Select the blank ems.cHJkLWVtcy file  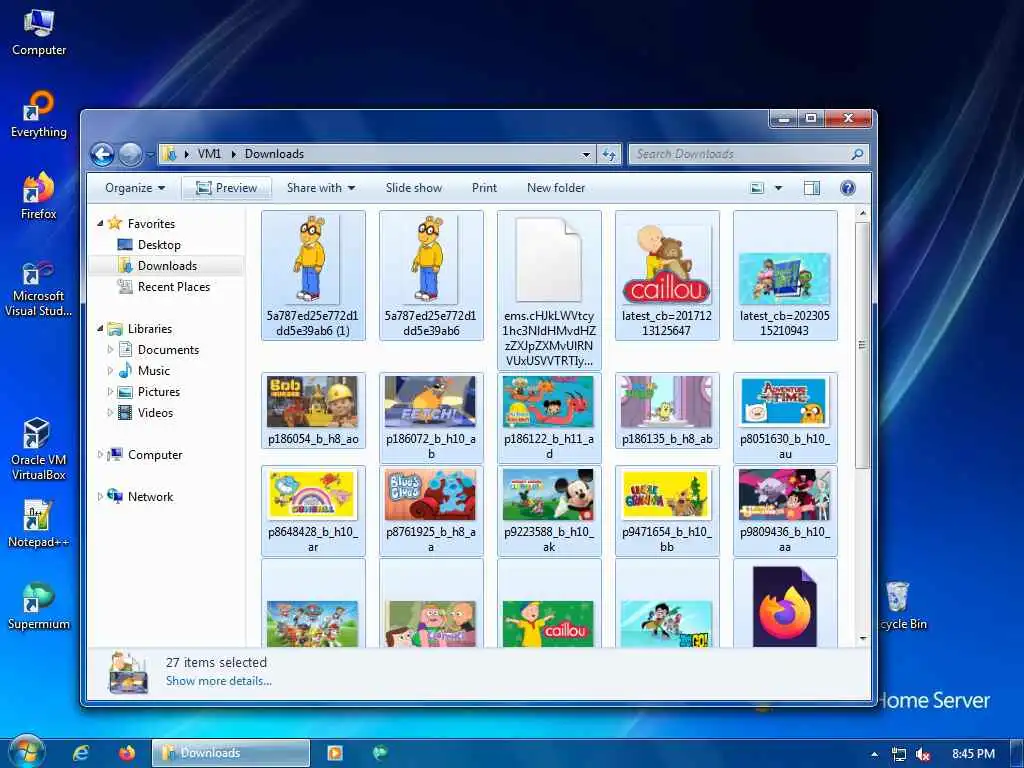549,291
